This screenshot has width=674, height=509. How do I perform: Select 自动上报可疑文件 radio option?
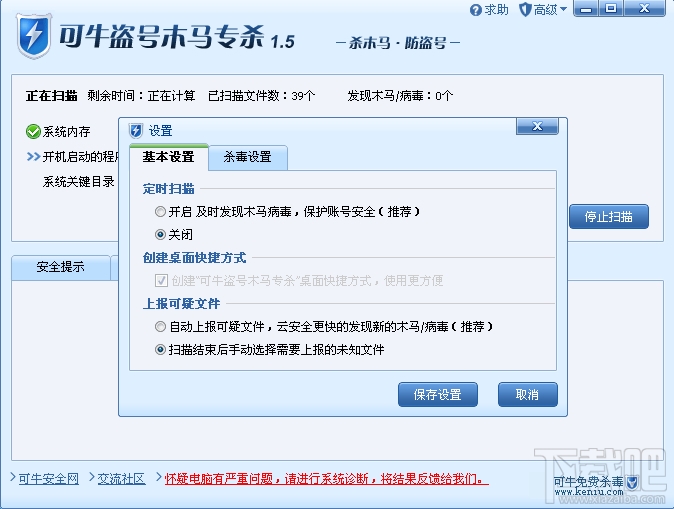pos(160,327)
